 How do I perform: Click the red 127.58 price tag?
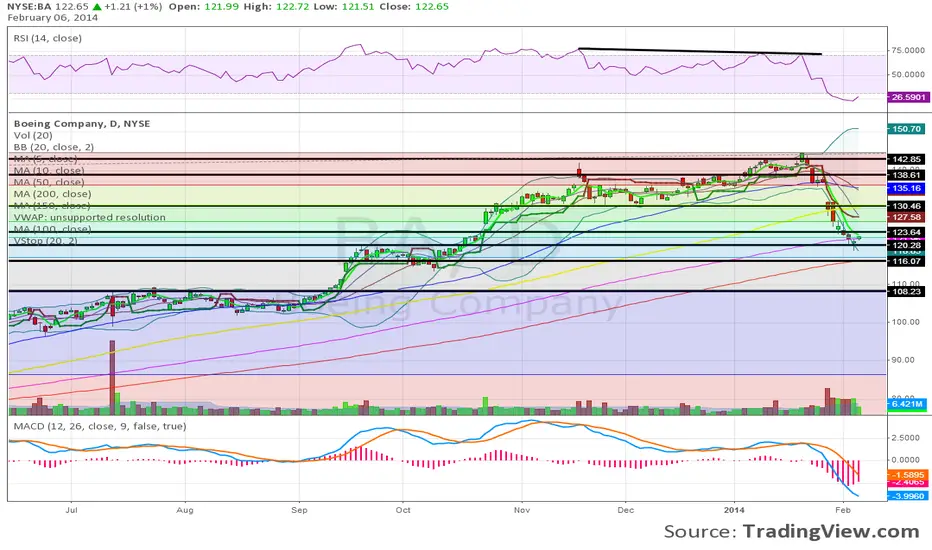[907, 218]
